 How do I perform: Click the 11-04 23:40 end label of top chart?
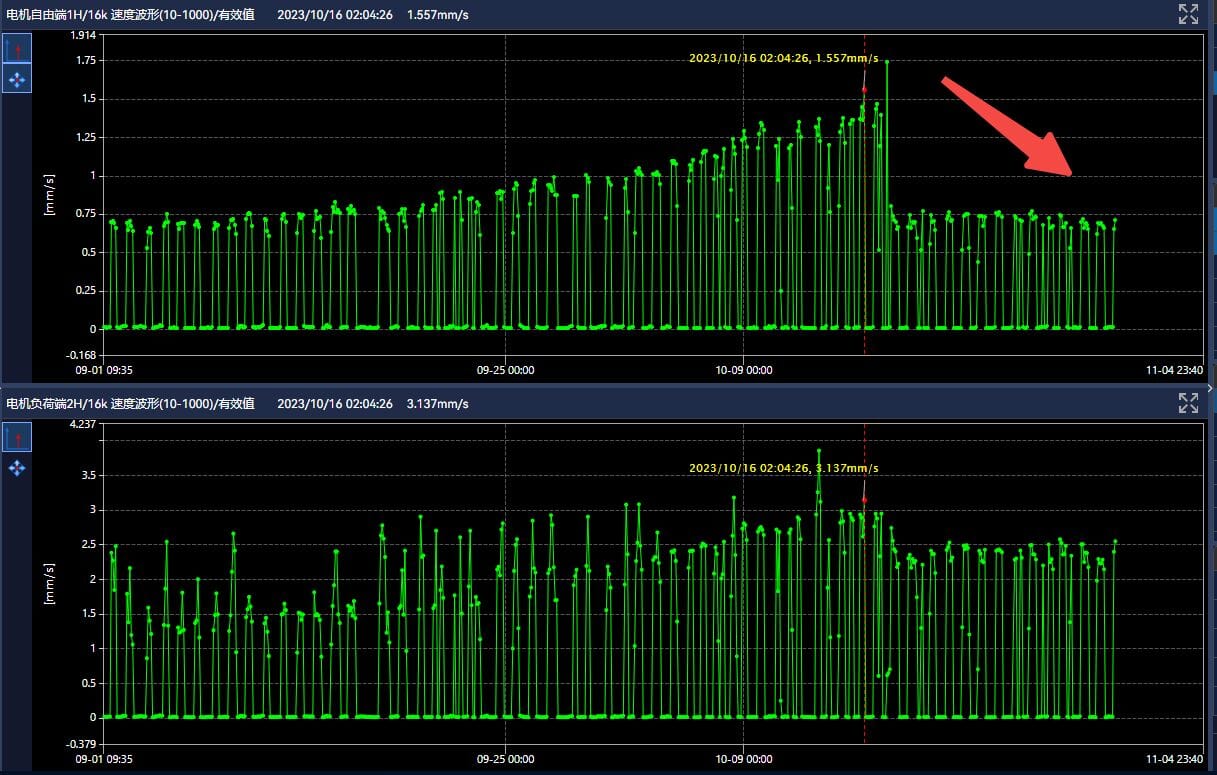(x=1174, y=369)
